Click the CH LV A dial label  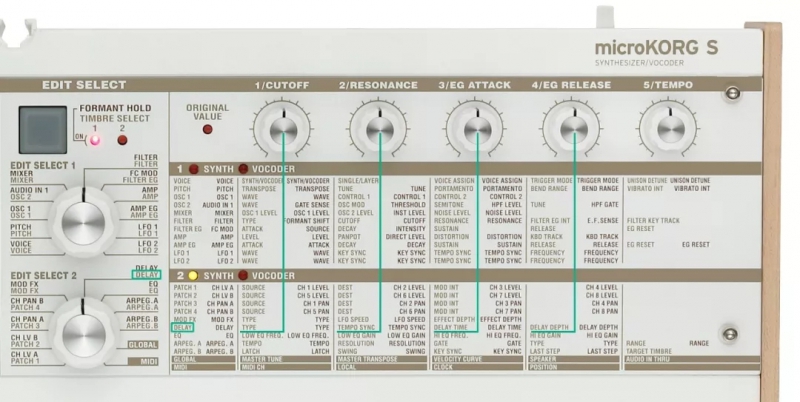coord(24,354)
